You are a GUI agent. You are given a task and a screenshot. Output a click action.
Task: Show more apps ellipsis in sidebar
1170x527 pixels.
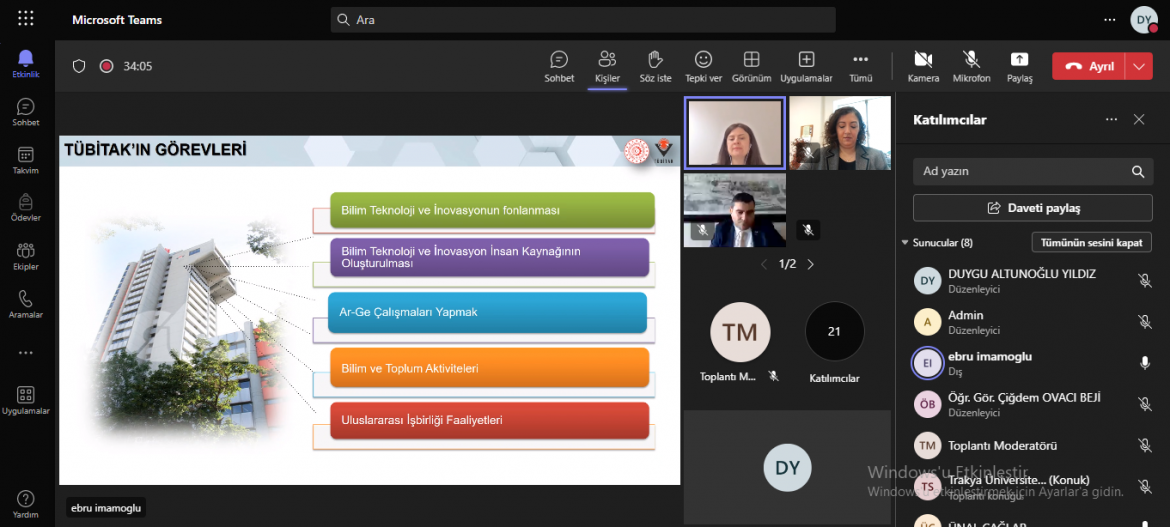(26, 352)
